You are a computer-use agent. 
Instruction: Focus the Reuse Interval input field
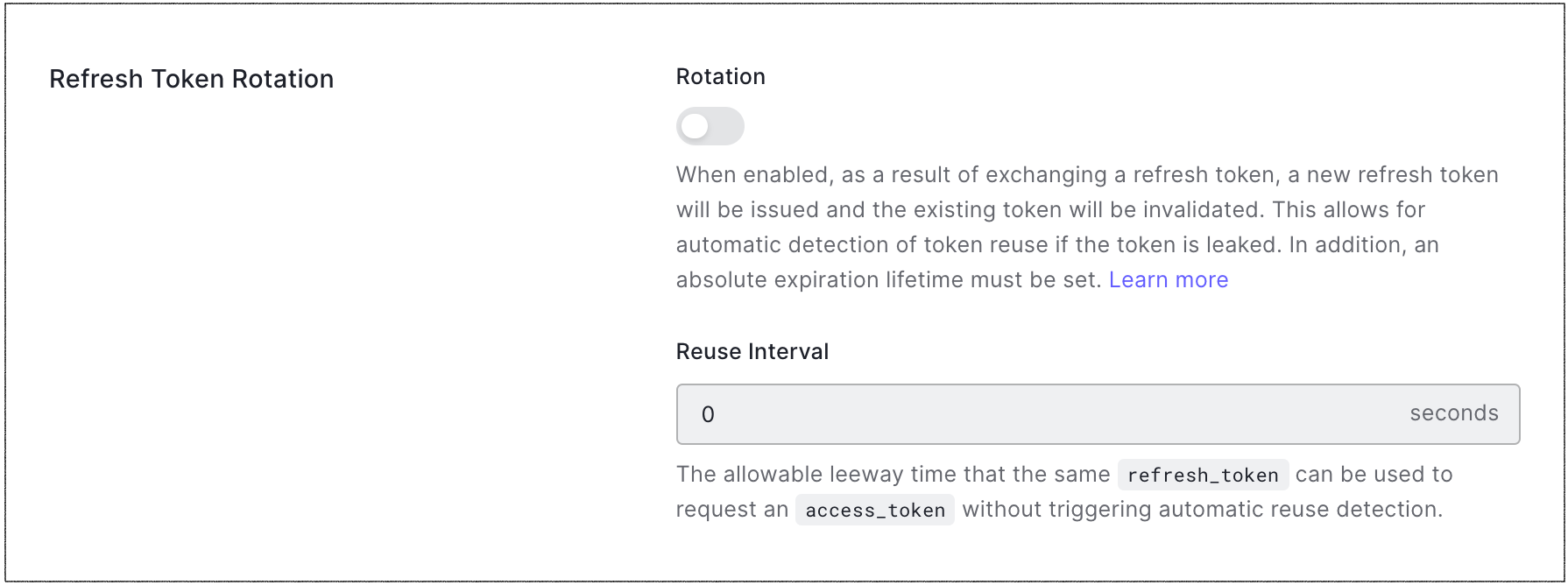(1098, 414)
